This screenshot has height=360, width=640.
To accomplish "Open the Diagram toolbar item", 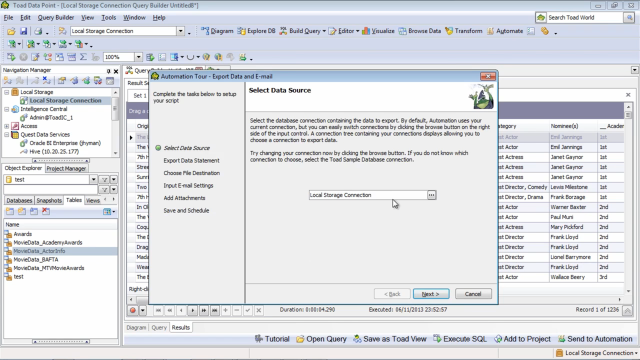I will coord(217,31).
